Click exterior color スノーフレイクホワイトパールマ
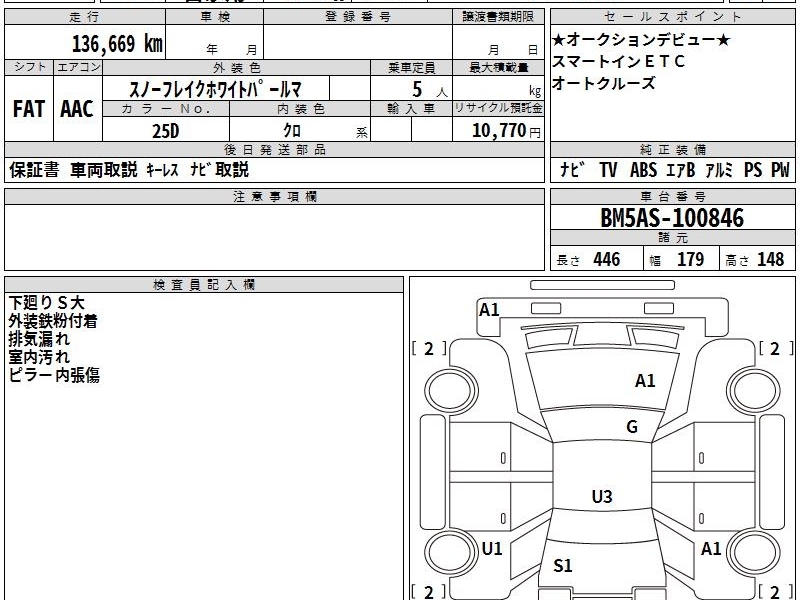The image size is (800, 600). [215, 89]
